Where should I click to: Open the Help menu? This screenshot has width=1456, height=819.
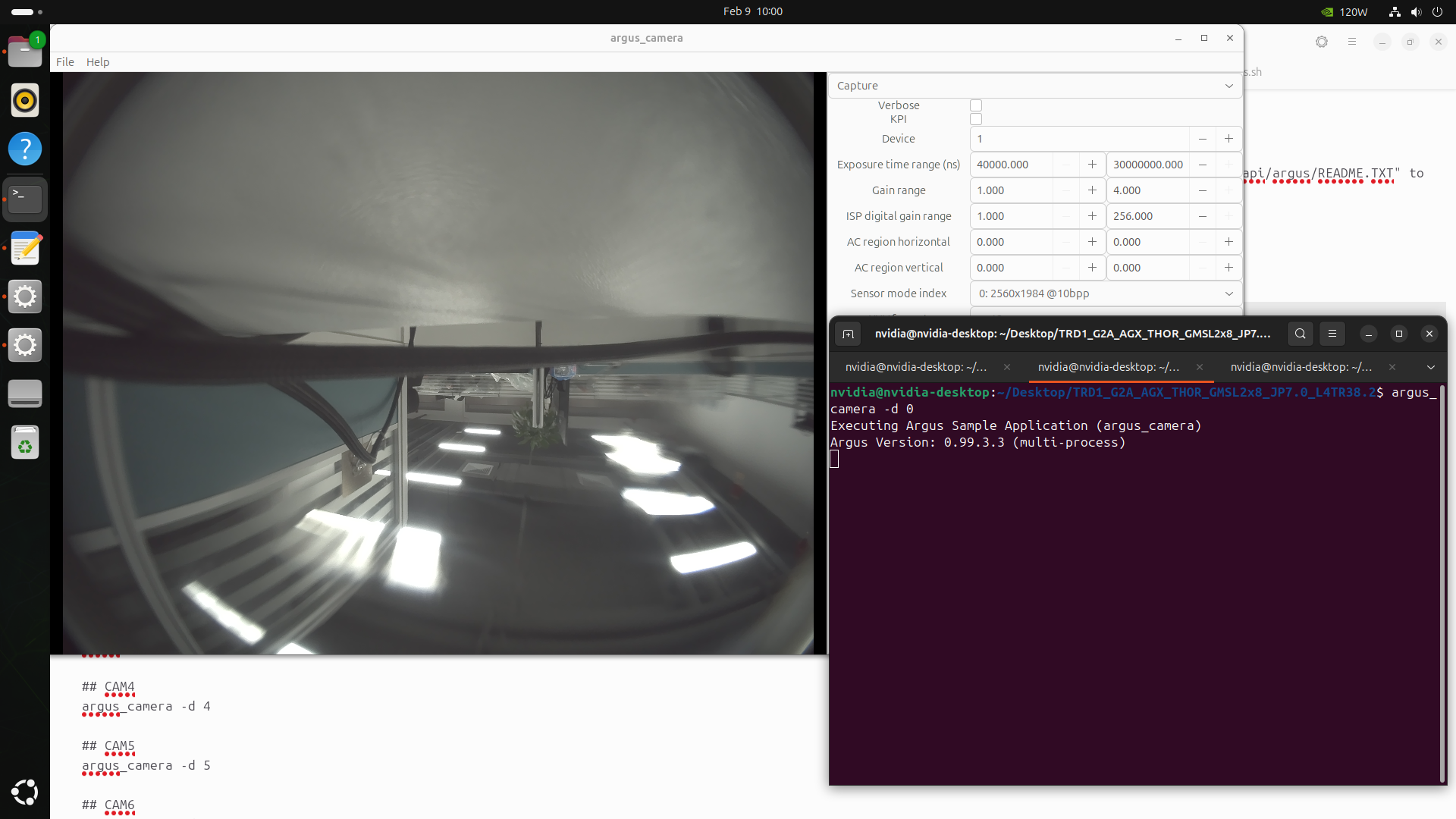click(x=98, y=62)
